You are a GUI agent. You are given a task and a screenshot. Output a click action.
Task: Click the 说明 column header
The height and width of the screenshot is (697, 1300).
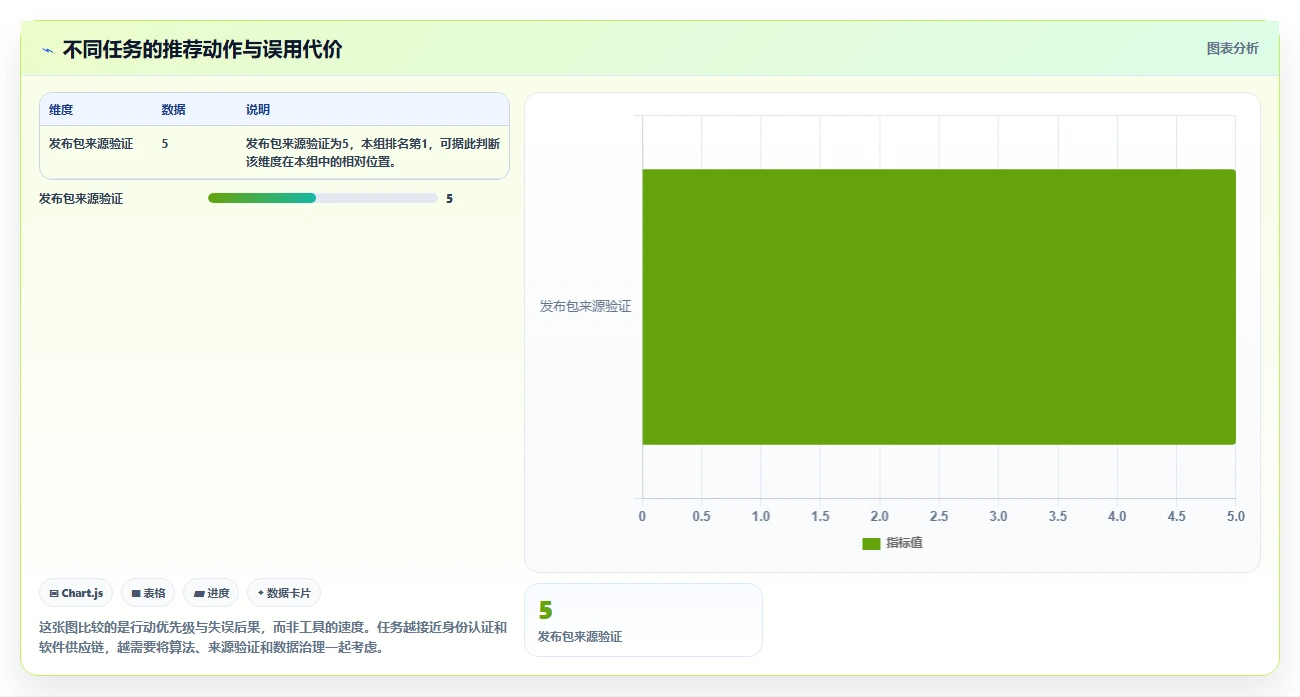point(258,110)
